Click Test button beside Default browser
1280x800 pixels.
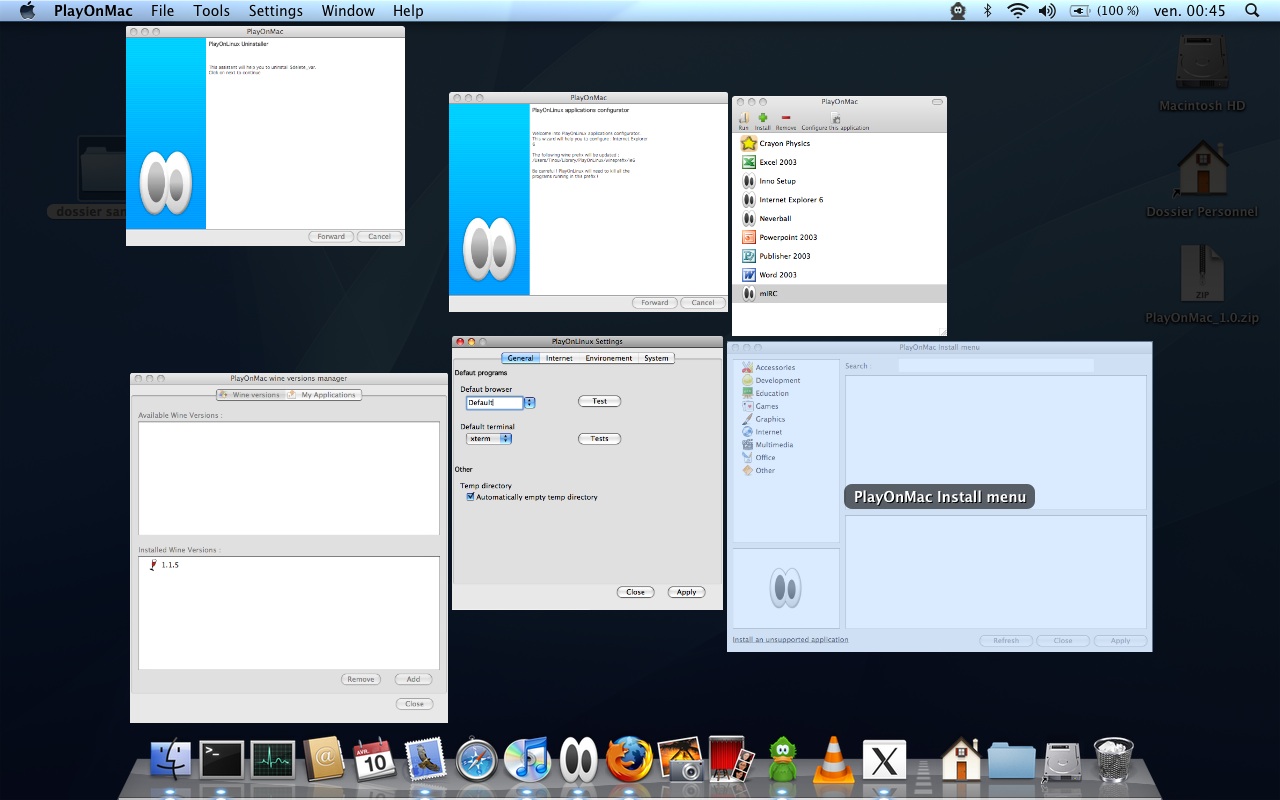600,401
